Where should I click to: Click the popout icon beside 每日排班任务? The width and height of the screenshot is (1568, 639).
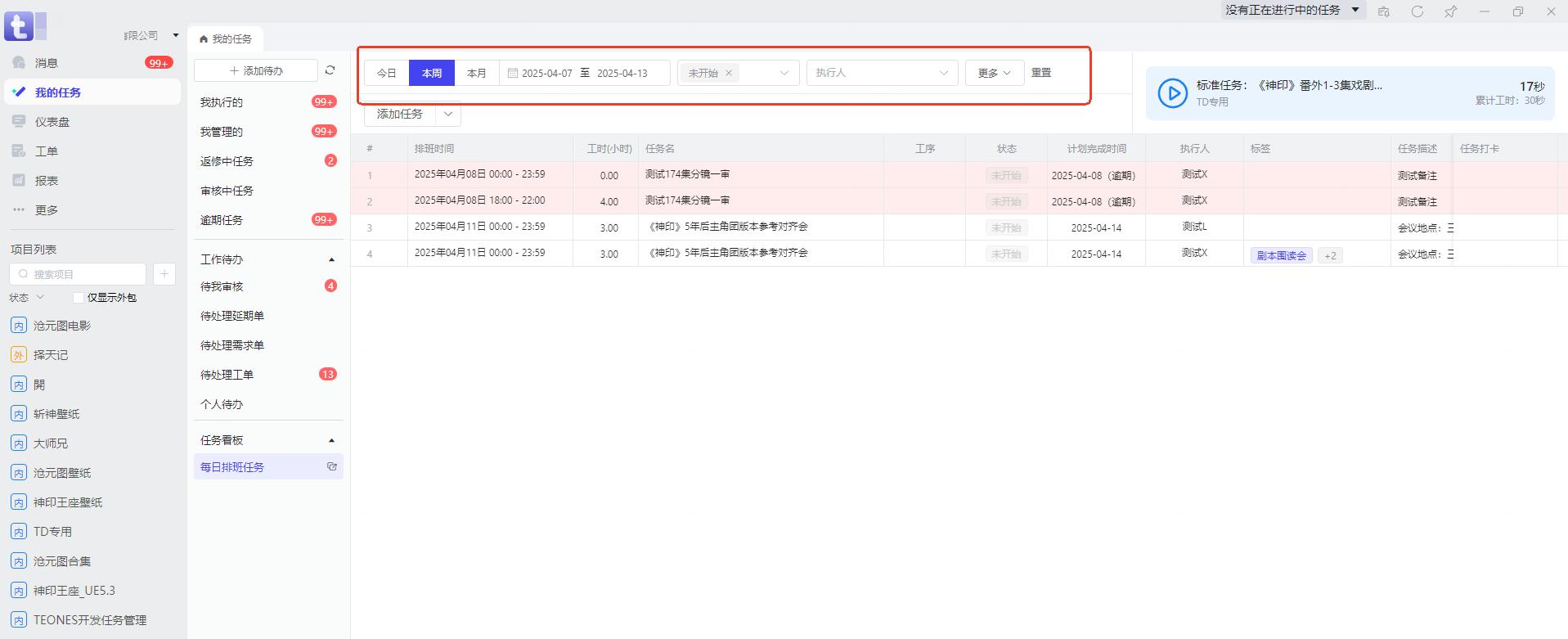click(x=331, y=466)
